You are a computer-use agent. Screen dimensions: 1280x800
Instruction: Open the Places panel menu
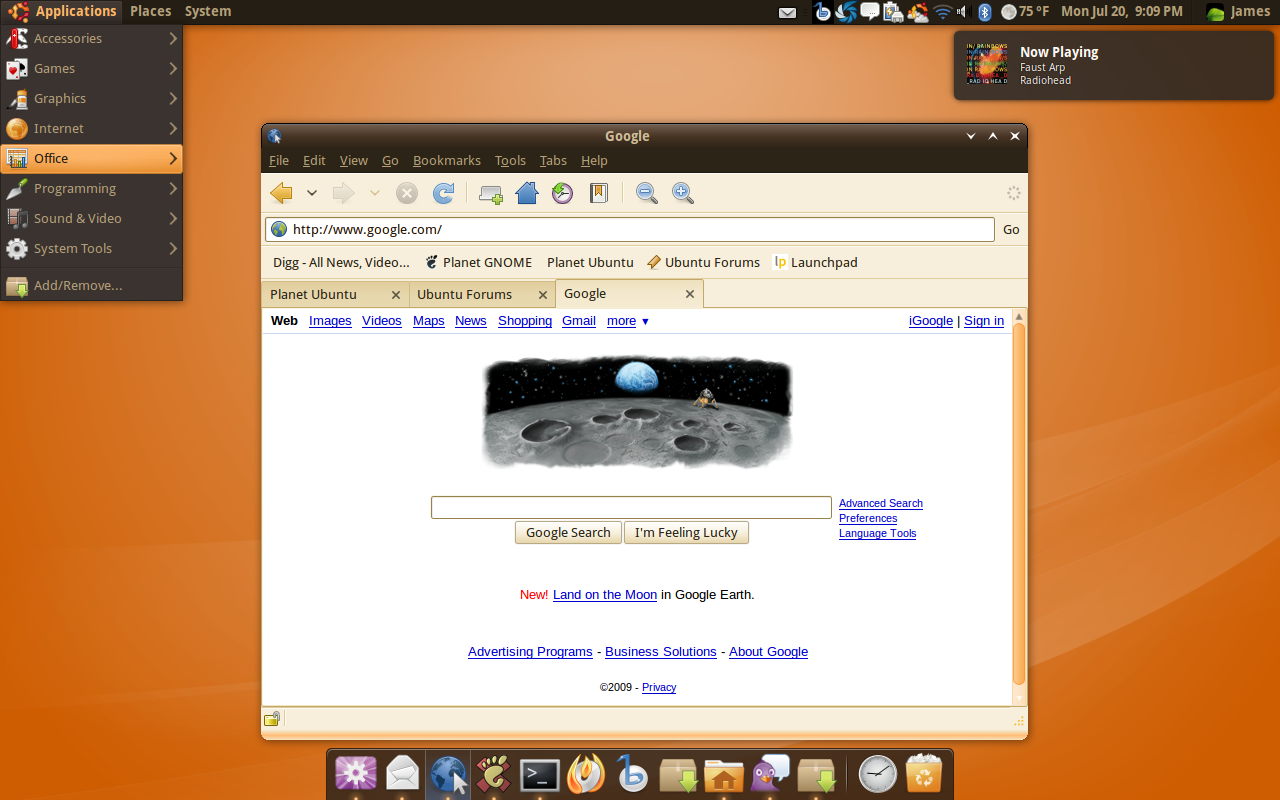150,11
